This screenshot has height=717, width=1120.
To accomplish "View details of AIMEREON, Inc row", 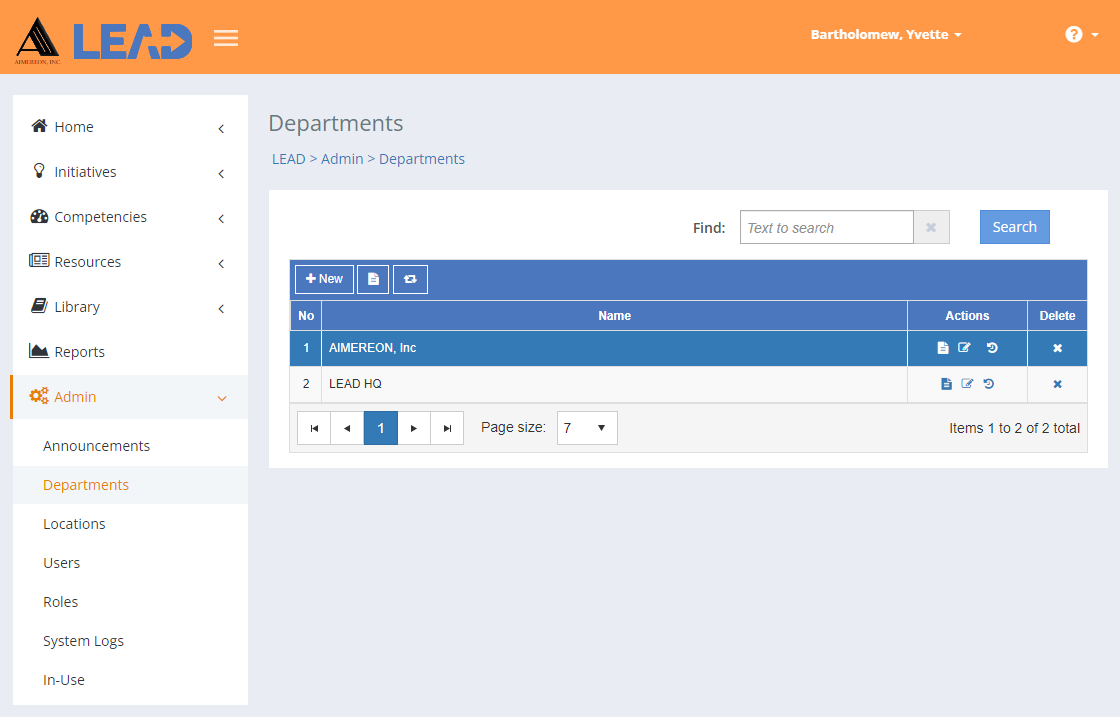I will [943, 348].
